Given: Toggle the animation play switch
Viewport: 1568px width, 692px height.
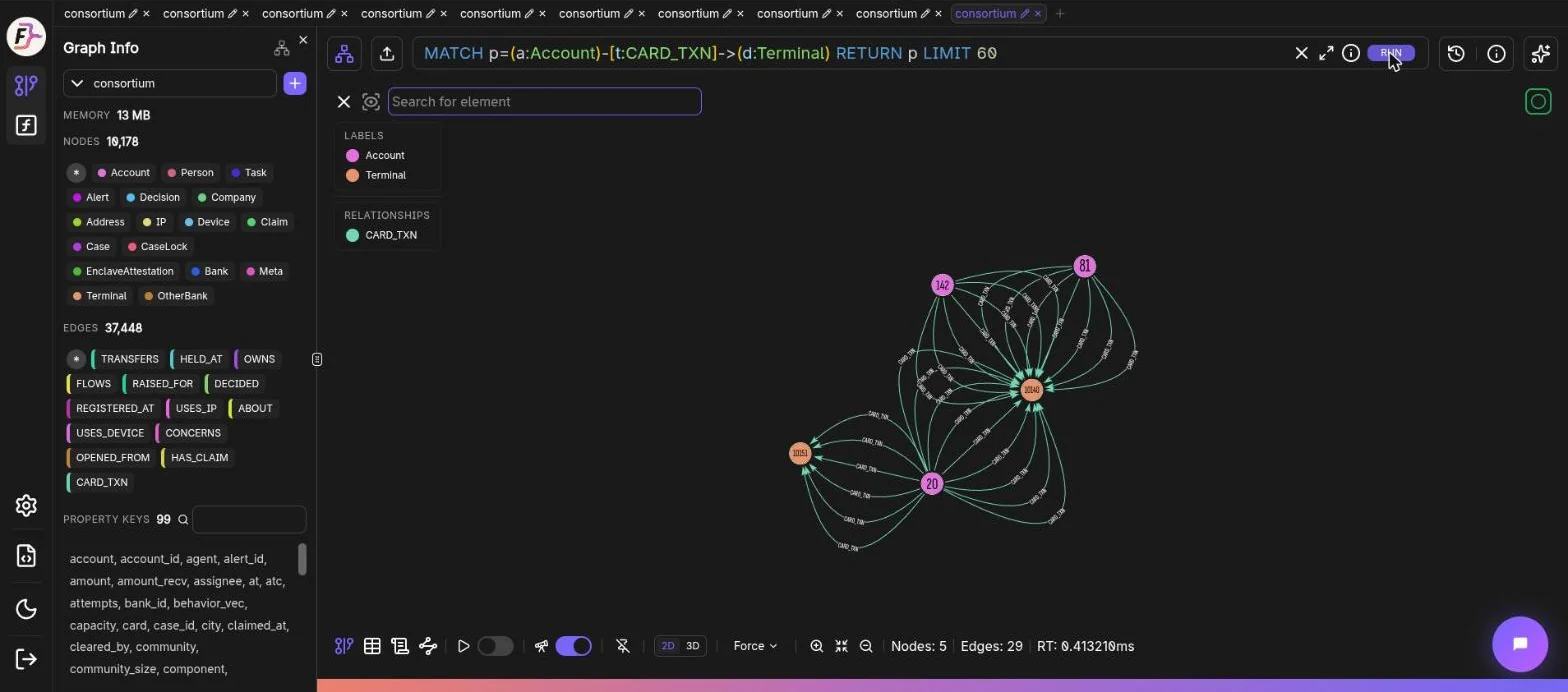Looking at the screenshot, I should pos(495,646).
